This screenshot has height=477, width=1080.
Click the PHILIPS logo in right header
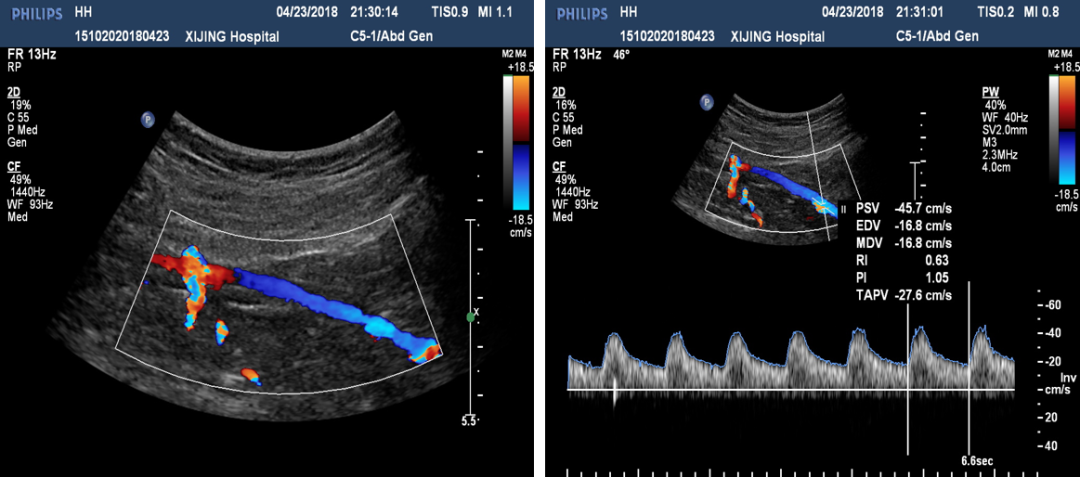(x=579, y=14)
